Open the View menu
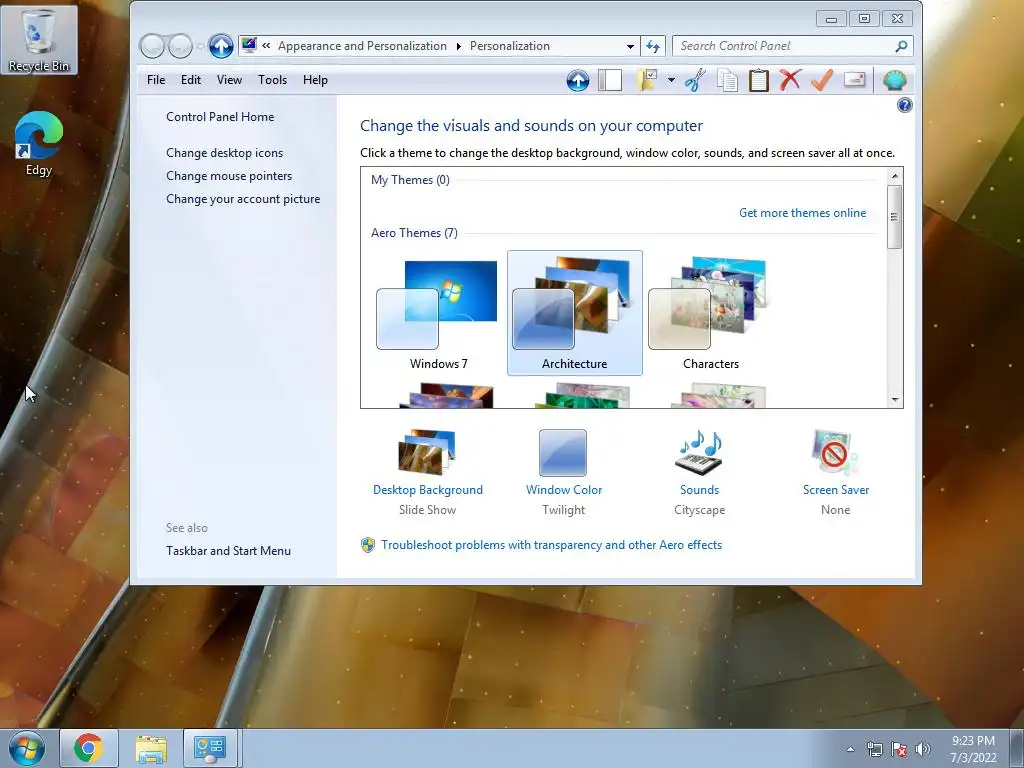The width and height of the screenshot is (1024, 768). pyautogui.click(x=229, y=80)
